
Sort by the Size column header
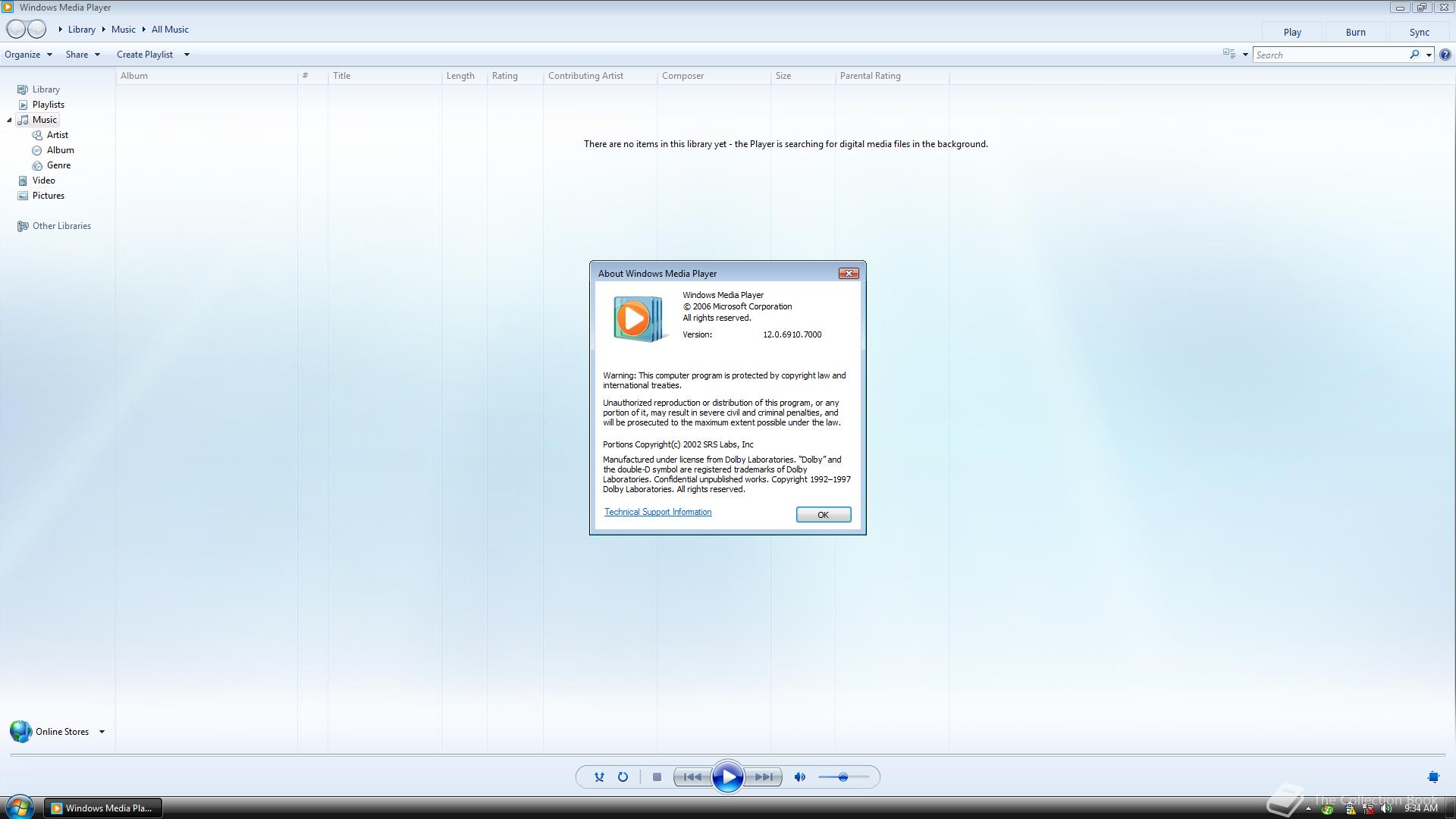tap(803, 76)
